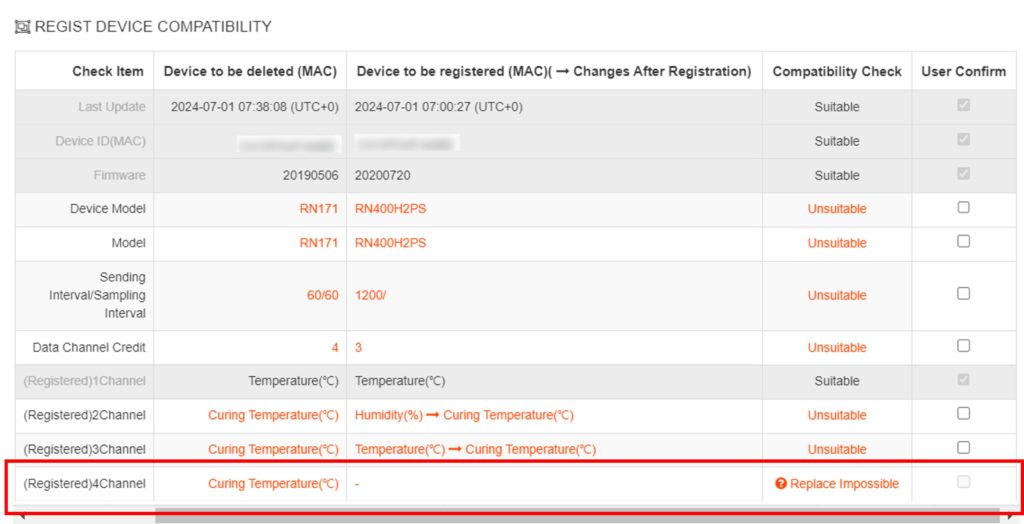
Task: Click Humidity to Curing Temperature change text
Action: point(464,416)
